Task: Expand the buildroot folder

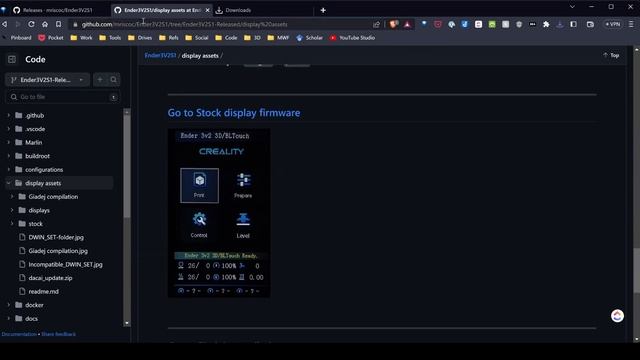Action: (9, 156)
